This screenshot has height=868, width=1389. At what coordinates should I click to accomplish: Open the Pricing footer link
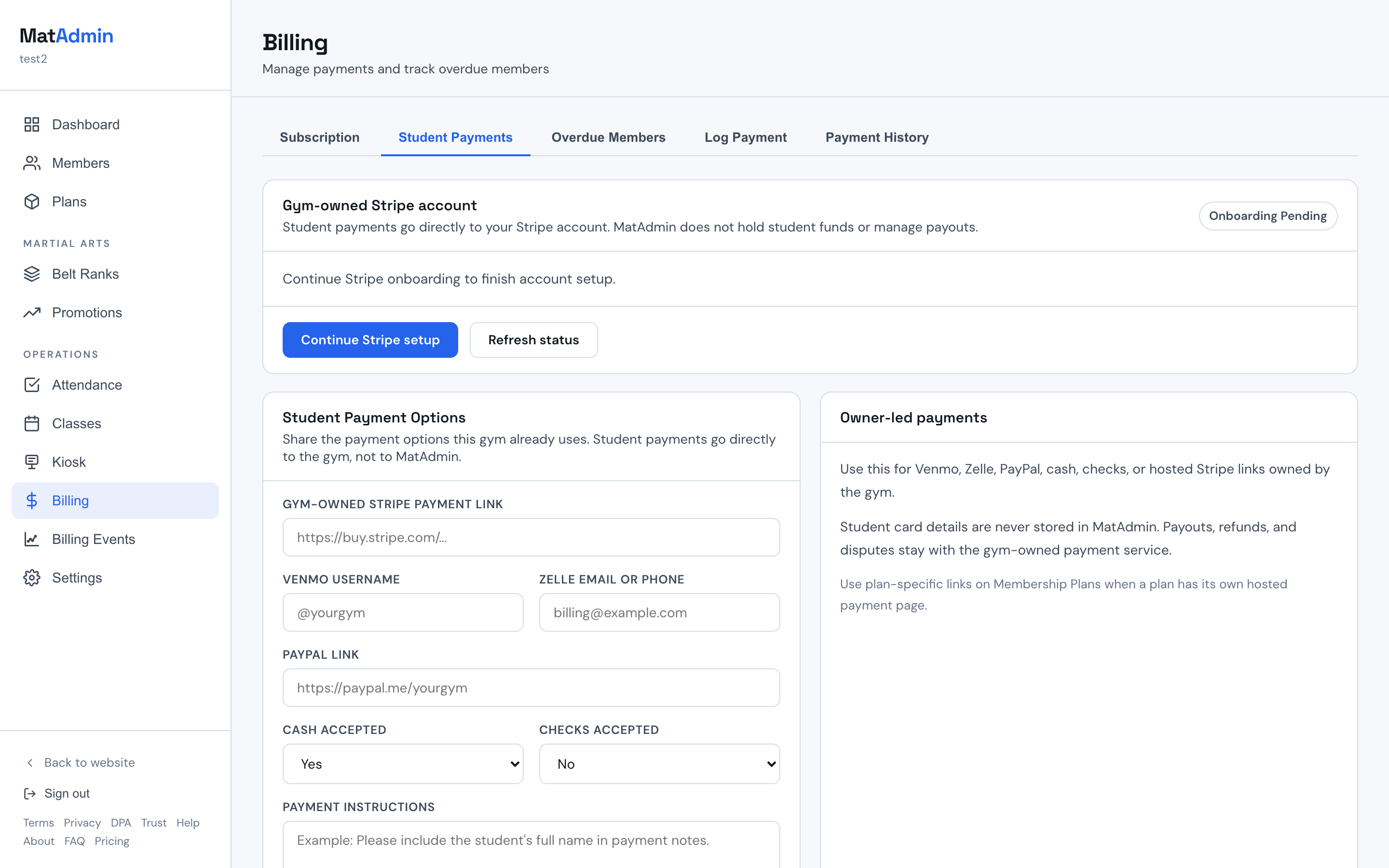(x=112, y=841)
